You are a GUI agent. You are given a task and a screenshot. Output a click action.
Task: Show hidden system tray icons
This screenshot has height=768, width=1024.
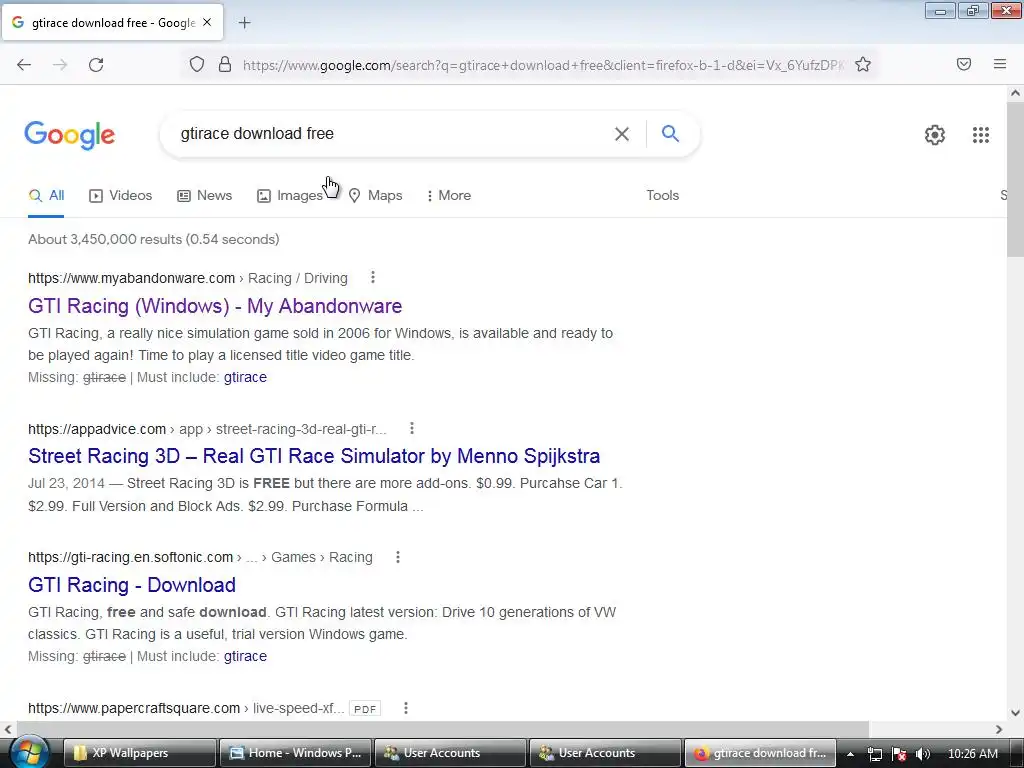pos(850,754)
